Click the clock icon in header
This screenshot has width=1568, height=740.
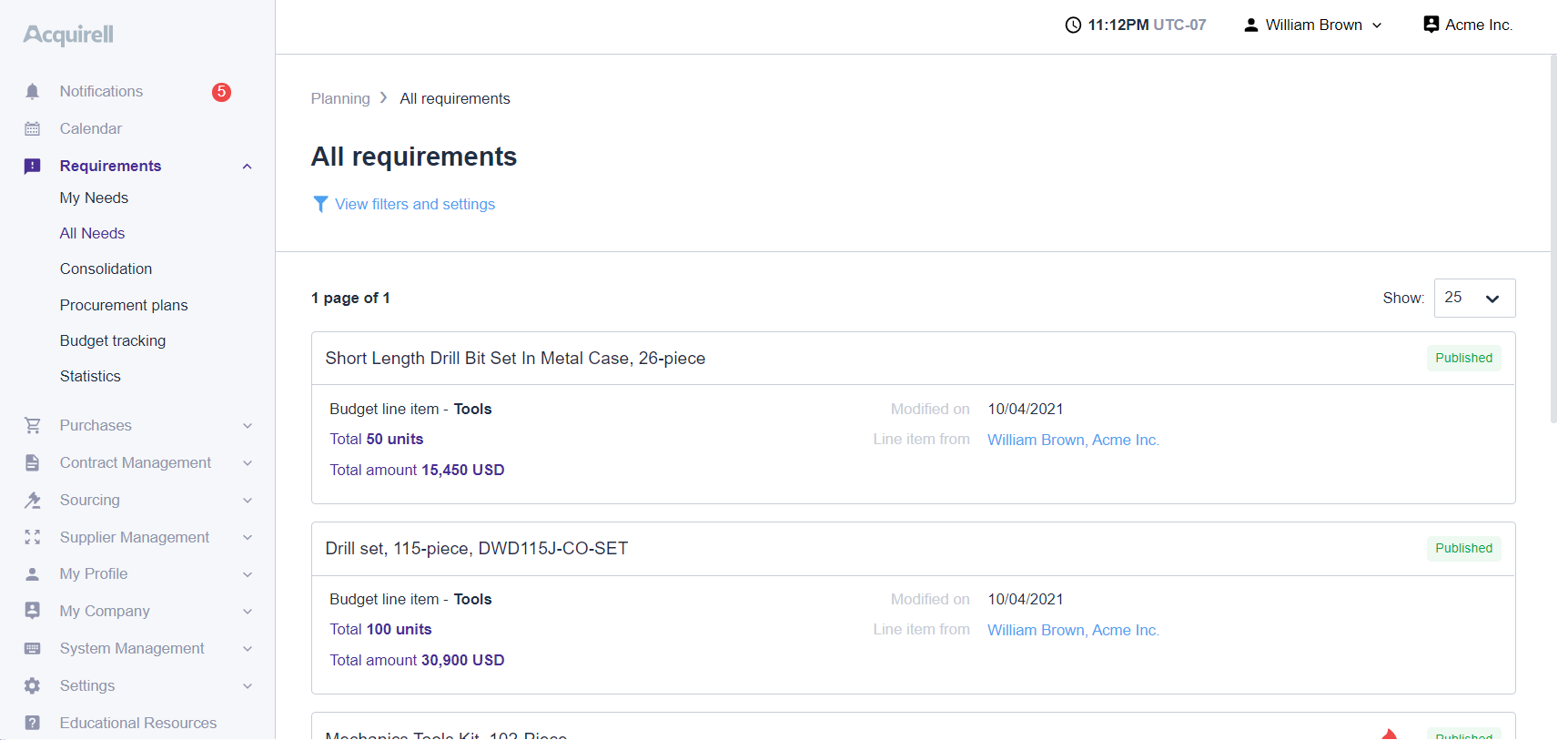point(1073,25)
